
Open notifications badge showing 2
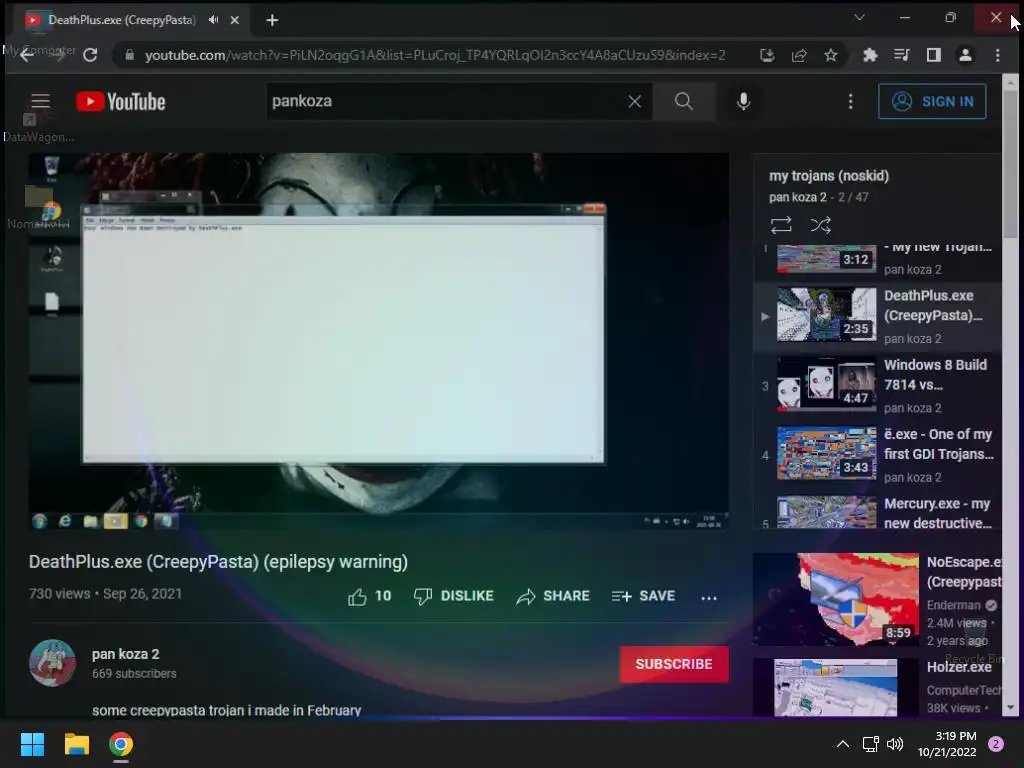click(996, 744)
